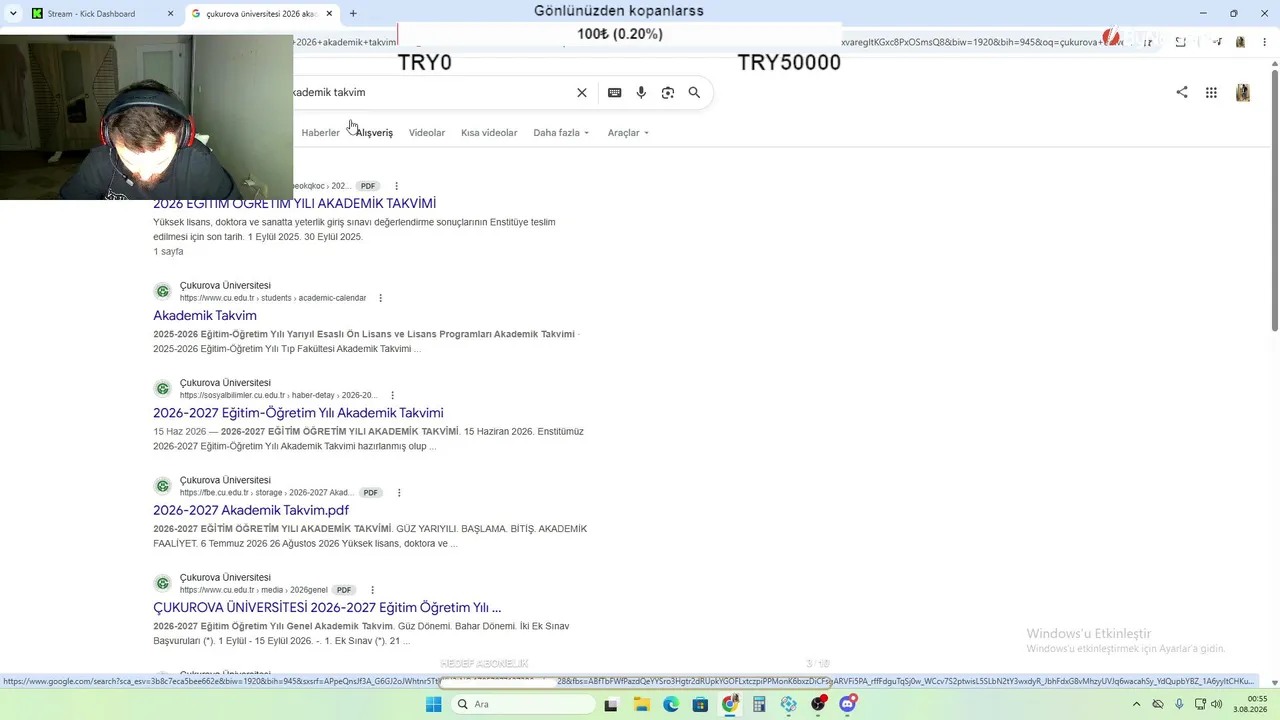Open the Windows Start menu
This screenshot has height=720, width=1280.
click(433, 704)
